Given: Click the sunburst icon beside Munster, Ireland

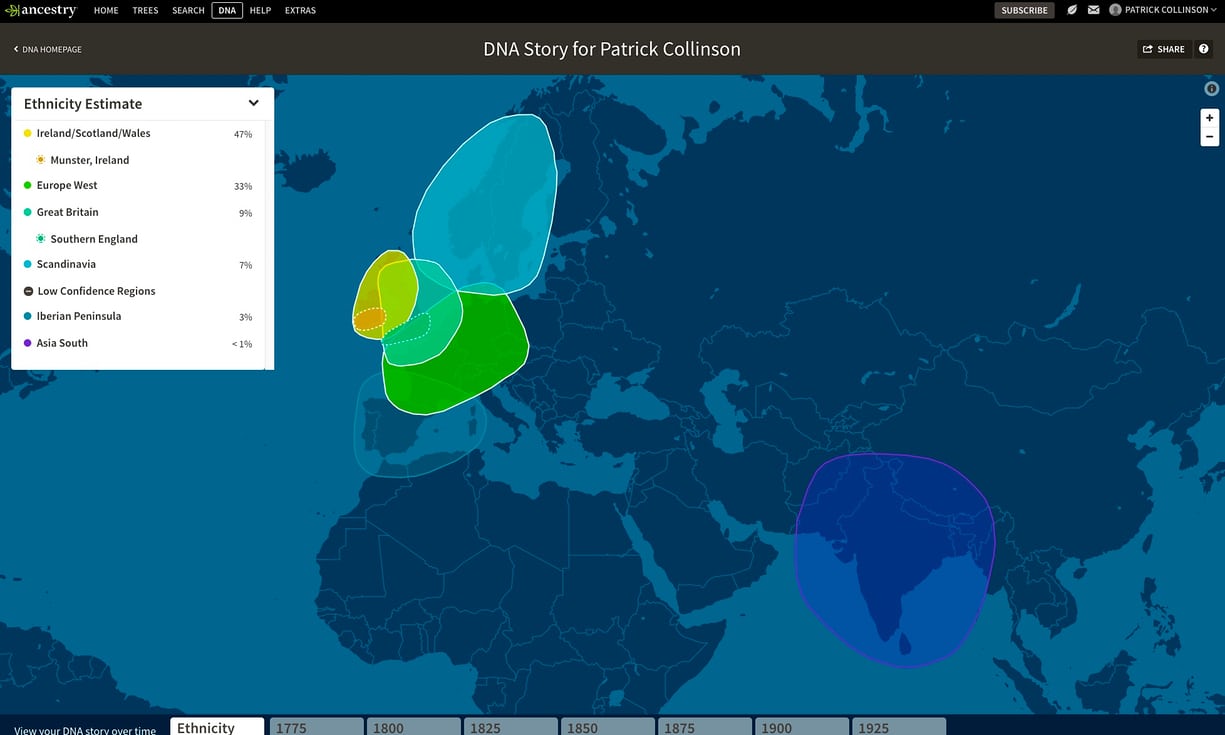Looking at the screenshot, I should point(40,159).
